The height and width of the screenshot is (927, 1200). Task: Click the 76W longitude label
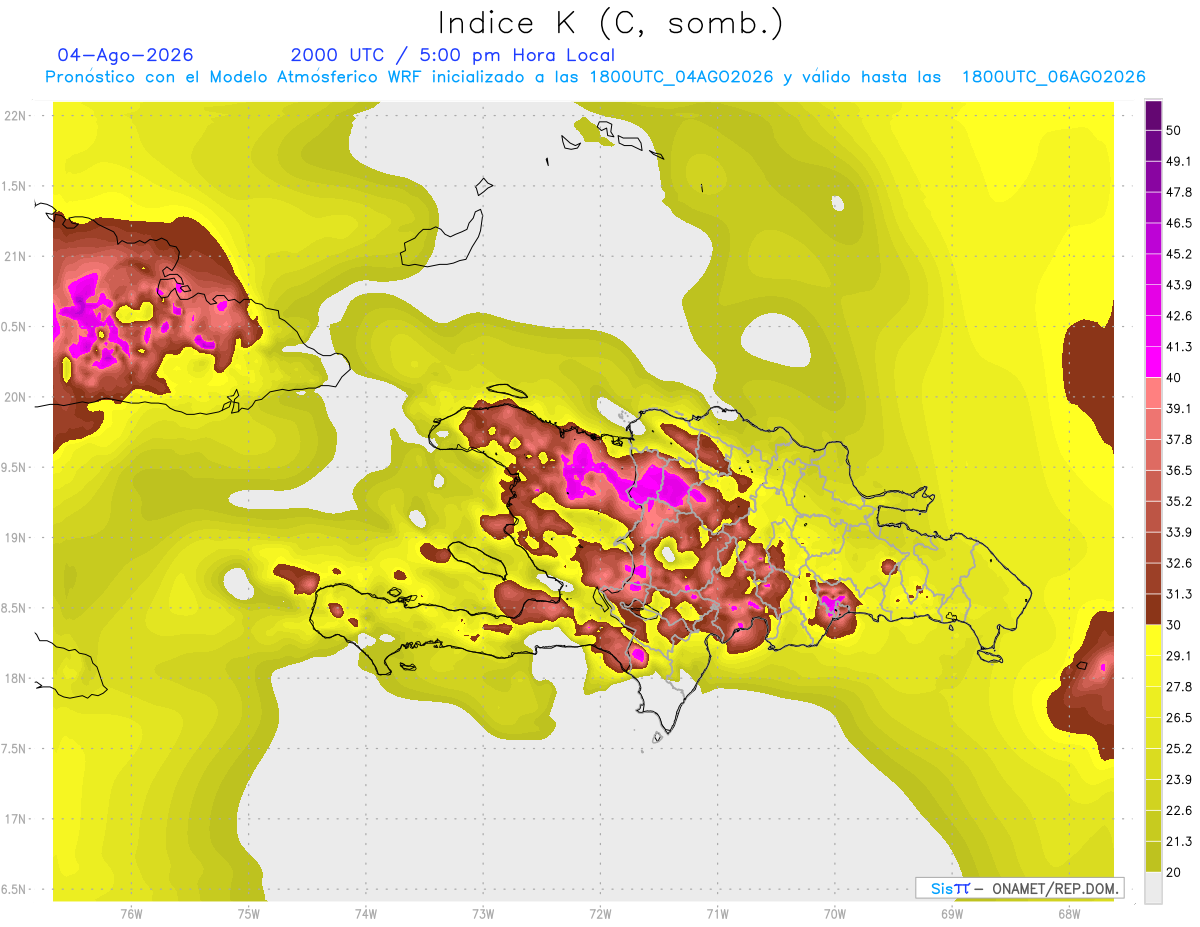coord(131,914)
